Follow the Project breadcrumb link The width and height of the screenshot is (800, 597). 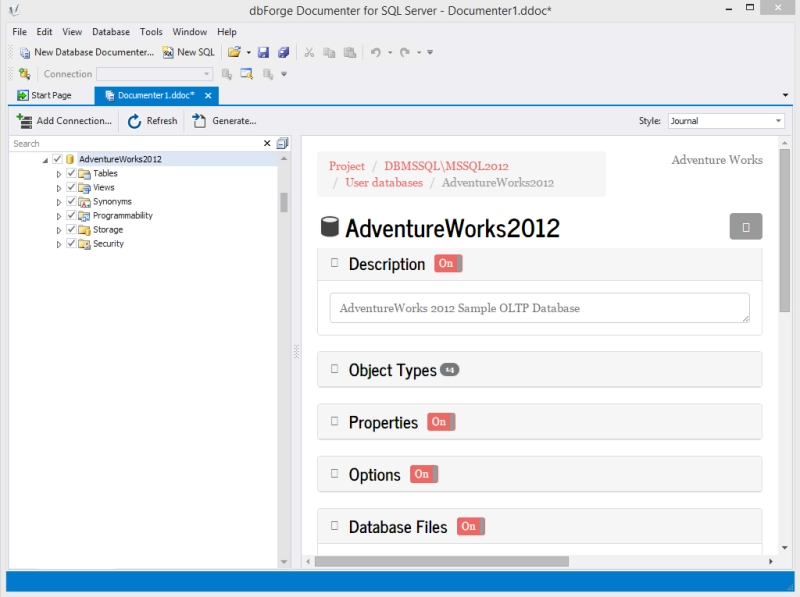coord(347,166)
